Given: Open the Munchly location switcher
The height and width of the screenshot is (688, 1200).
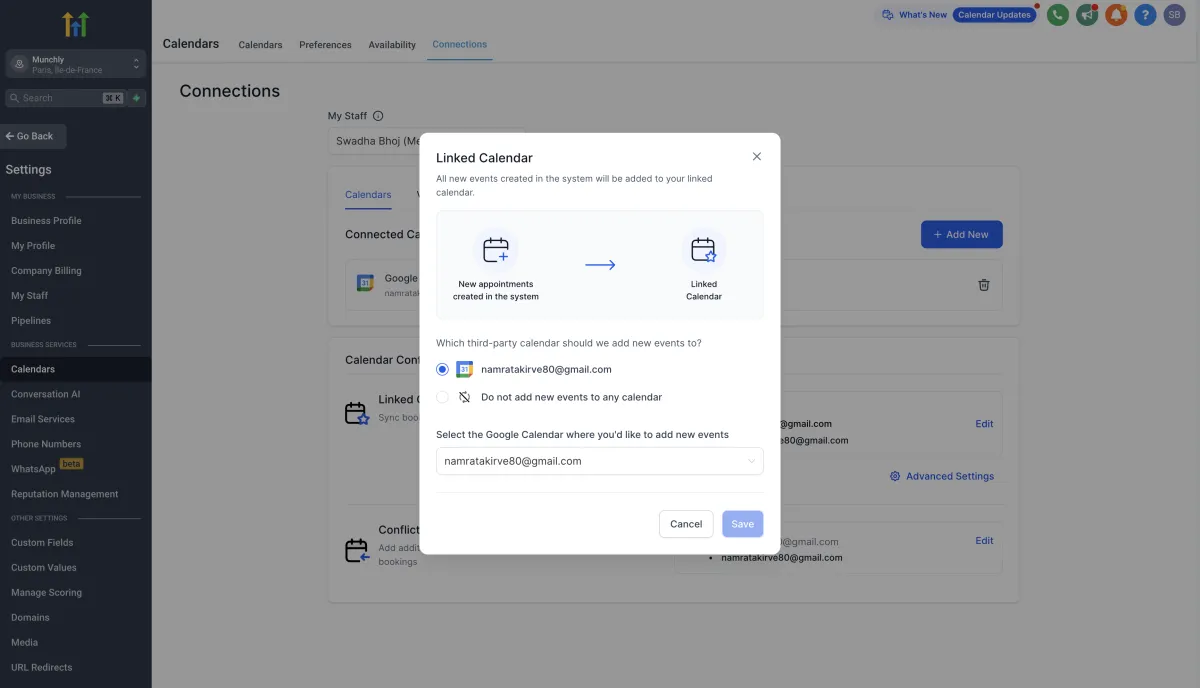Looking at the screenshot, I should 76,64.
